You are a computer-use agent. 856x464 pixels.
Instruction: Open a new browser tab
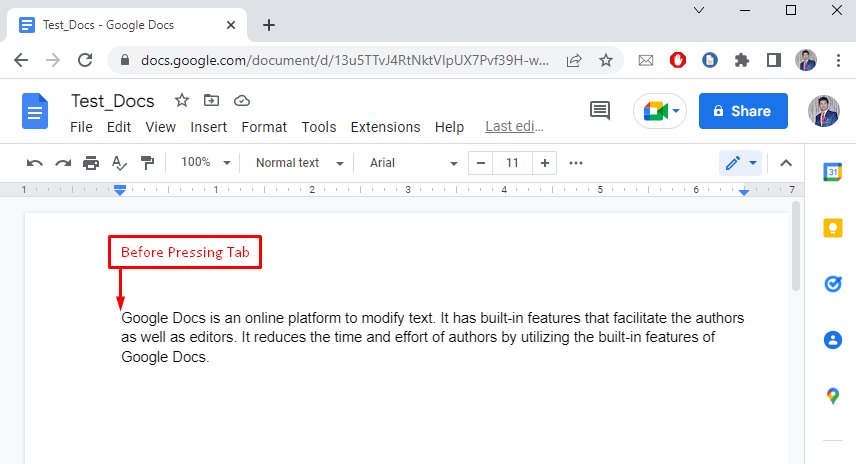tap(269, 25)
